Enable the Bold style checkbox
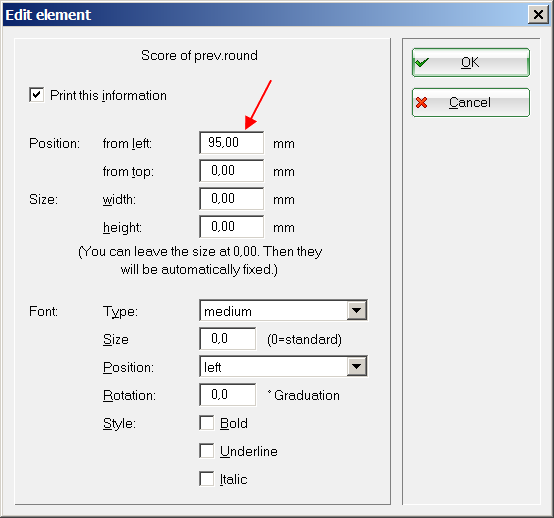554x518 pixels. pyautogui.click(x=207, y=423)
